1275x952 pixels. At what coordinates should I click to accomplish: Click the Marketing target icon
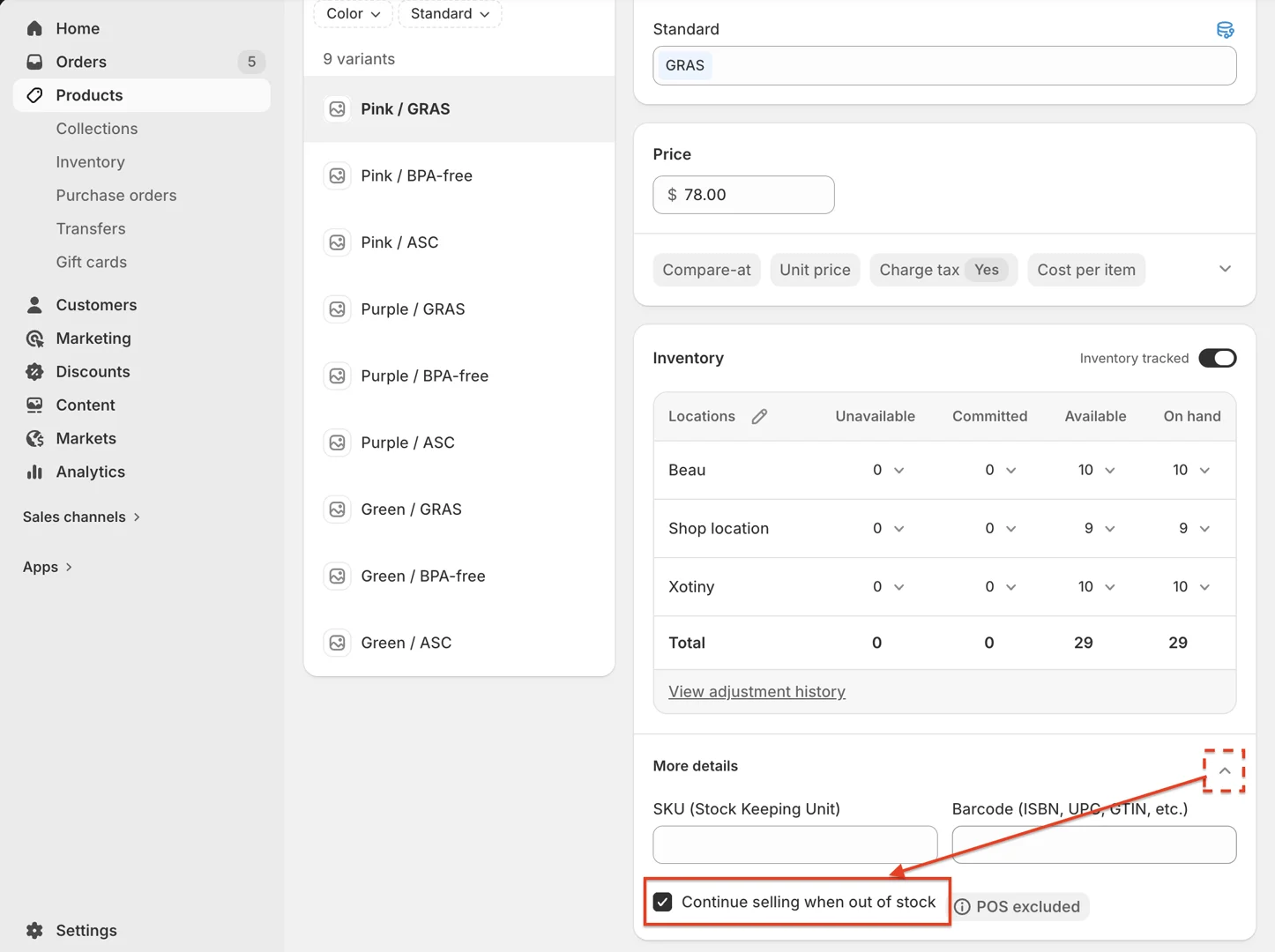tap(34, 338)
